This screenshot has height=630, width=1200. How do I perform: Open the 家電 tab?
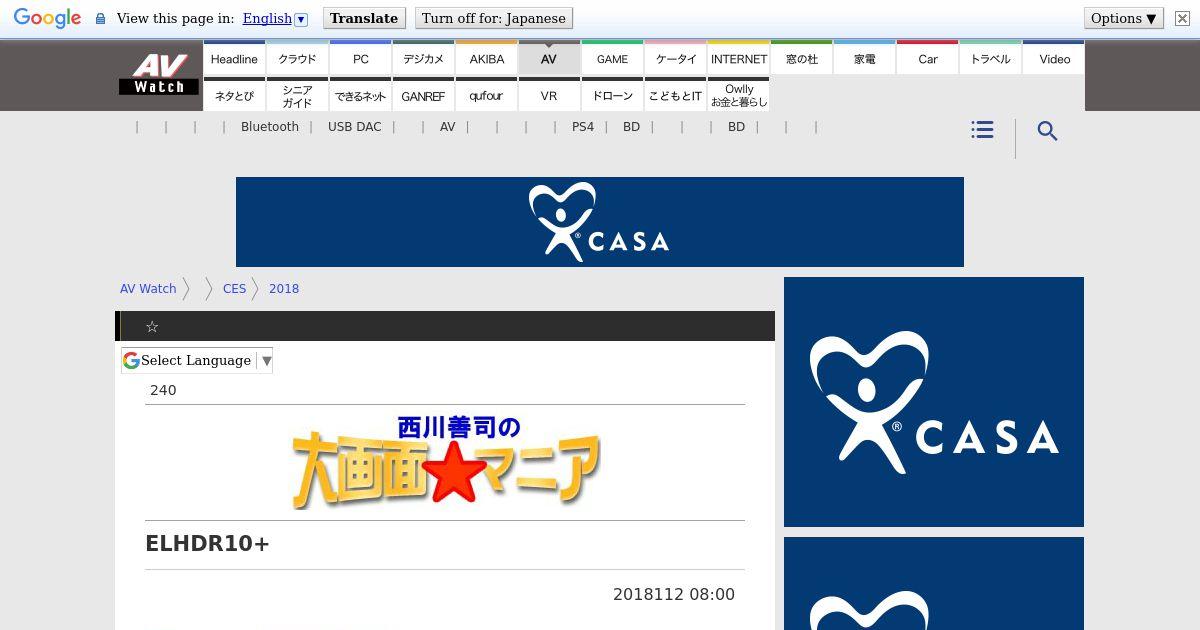[864, 58]
